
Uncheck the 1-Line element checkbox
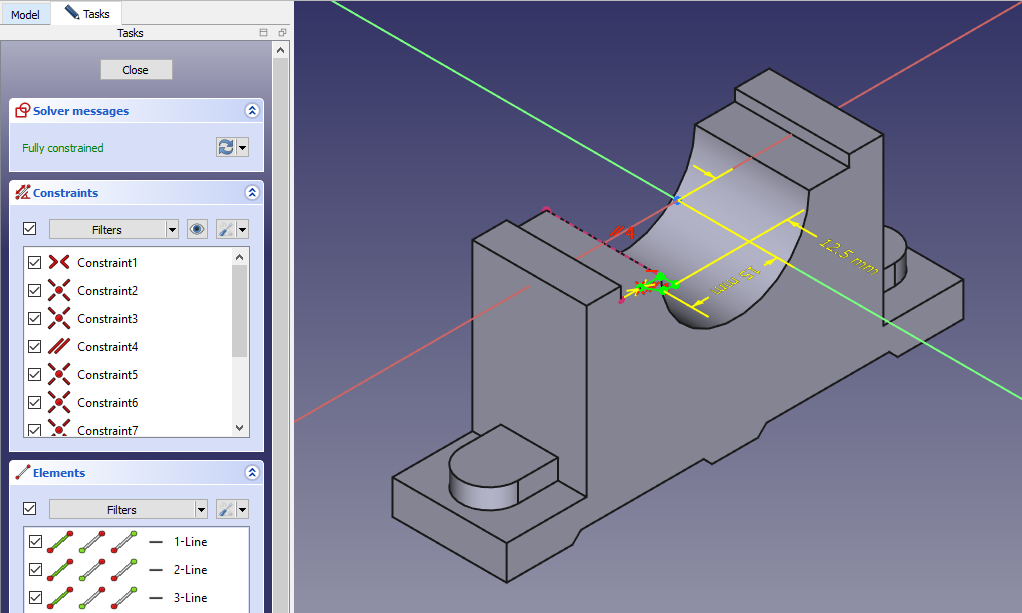coord(35,541)
